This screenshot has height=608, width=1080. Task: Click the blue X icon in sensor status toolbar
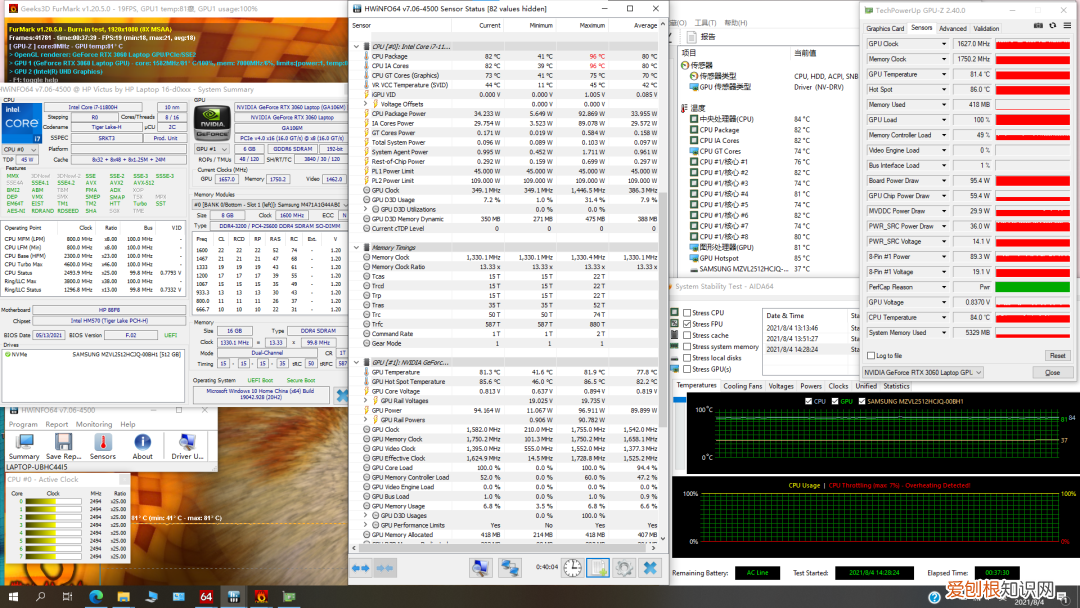pos(650,568)
